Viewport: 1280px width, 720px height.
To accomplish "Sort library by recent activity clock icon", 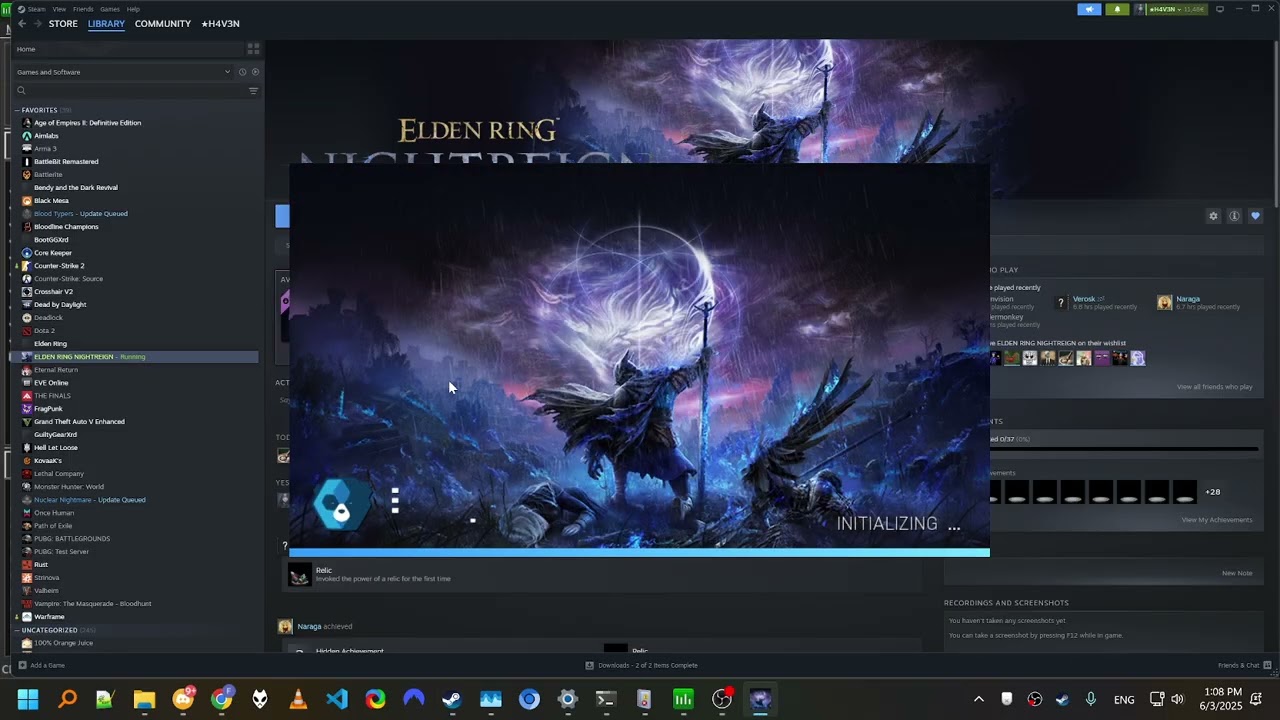I will pos(242,72).
